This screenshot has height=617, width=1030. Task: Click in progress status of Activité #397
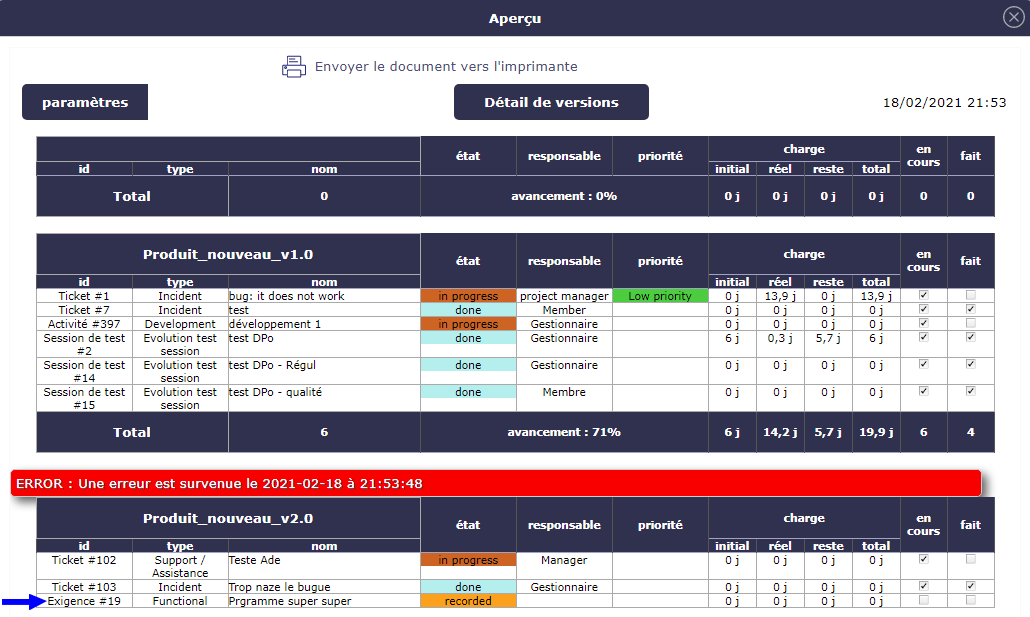468,324
